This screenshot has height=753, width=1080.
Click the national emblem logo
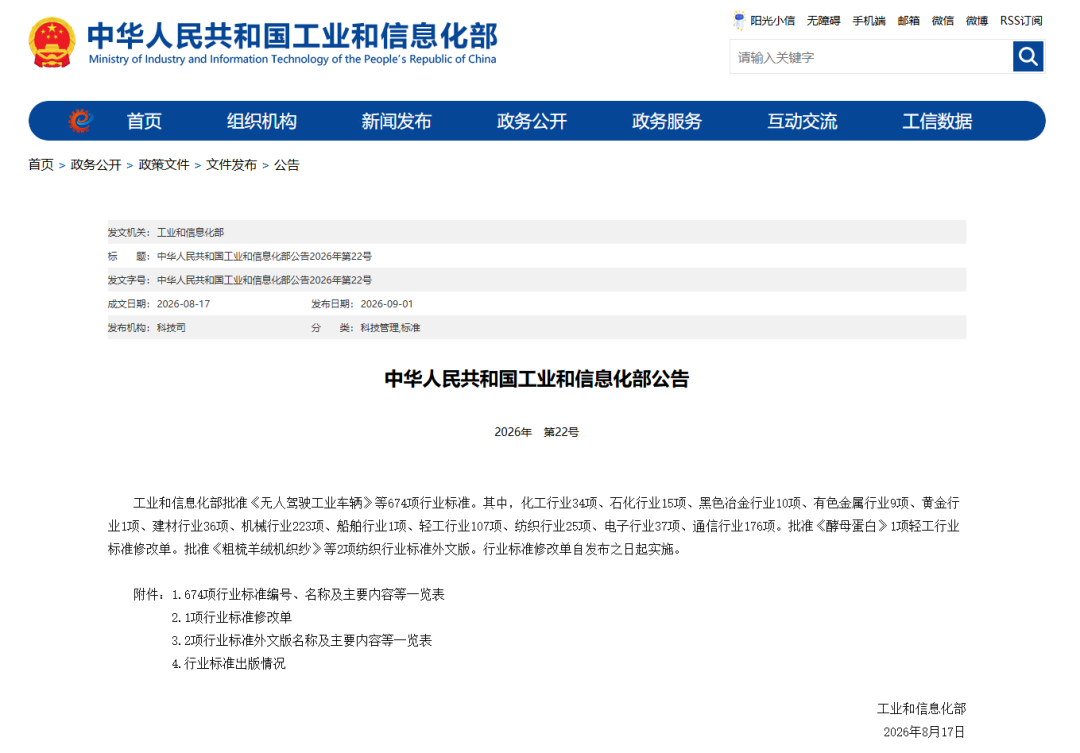click(52, 43)
